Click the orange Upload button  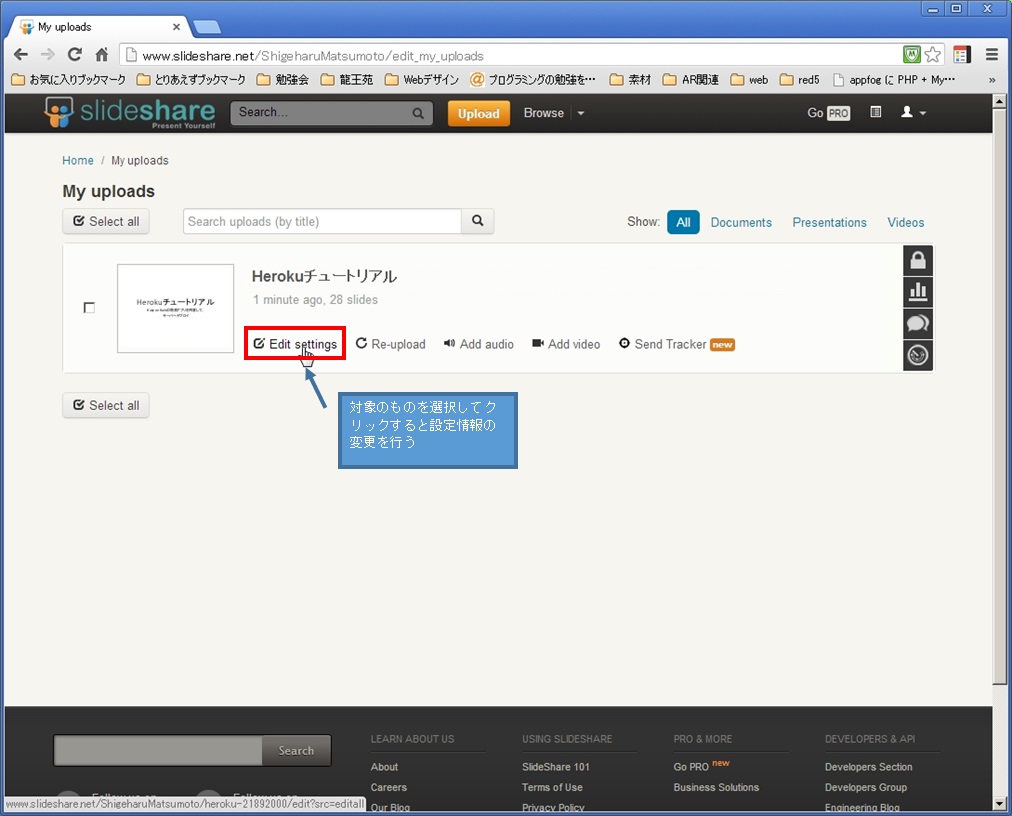coord(479,114)
